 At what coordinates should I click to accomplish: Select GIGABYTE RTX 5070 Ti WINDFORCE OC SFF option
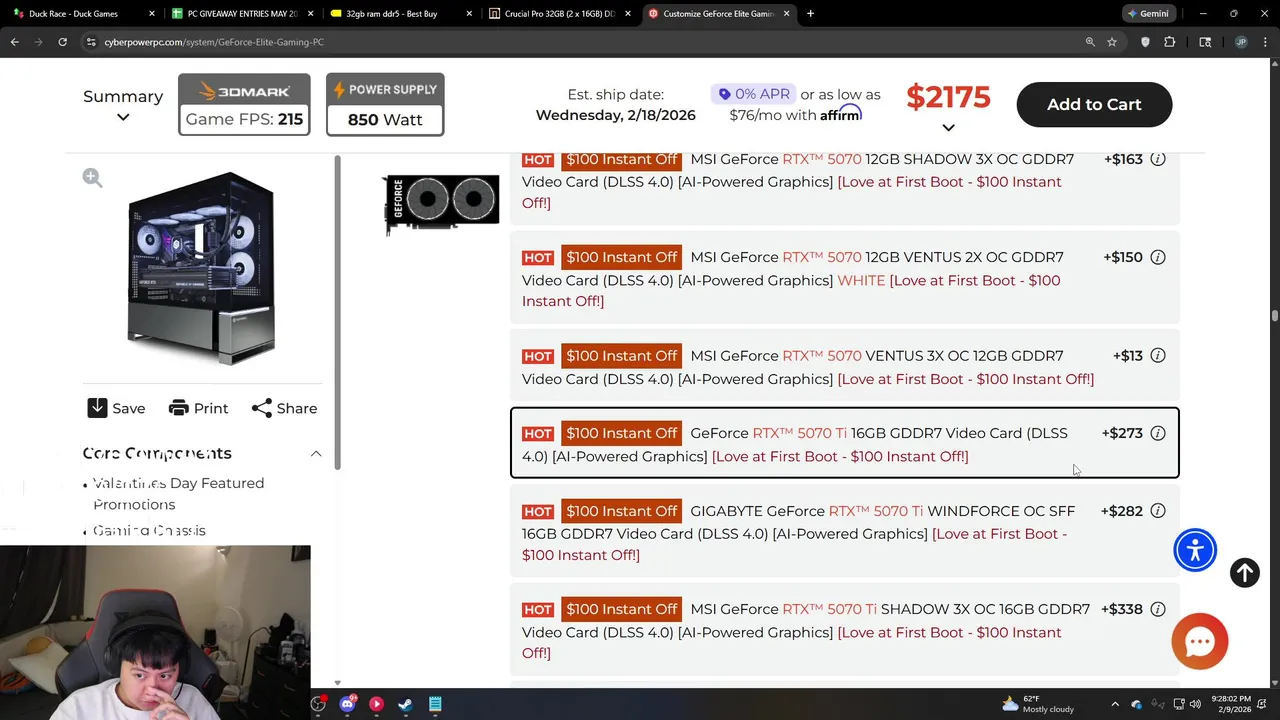845,532
